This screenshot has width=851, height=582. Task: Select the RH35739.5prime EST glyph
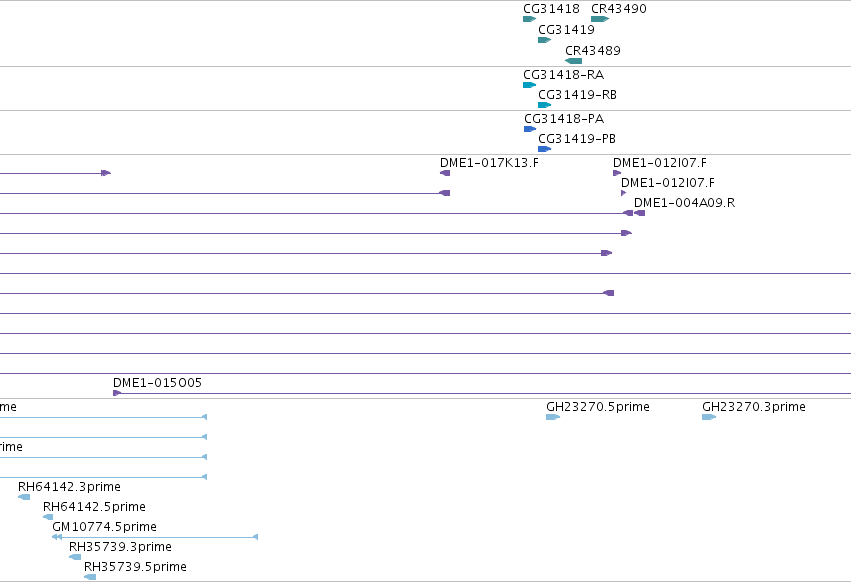[90, 577]
